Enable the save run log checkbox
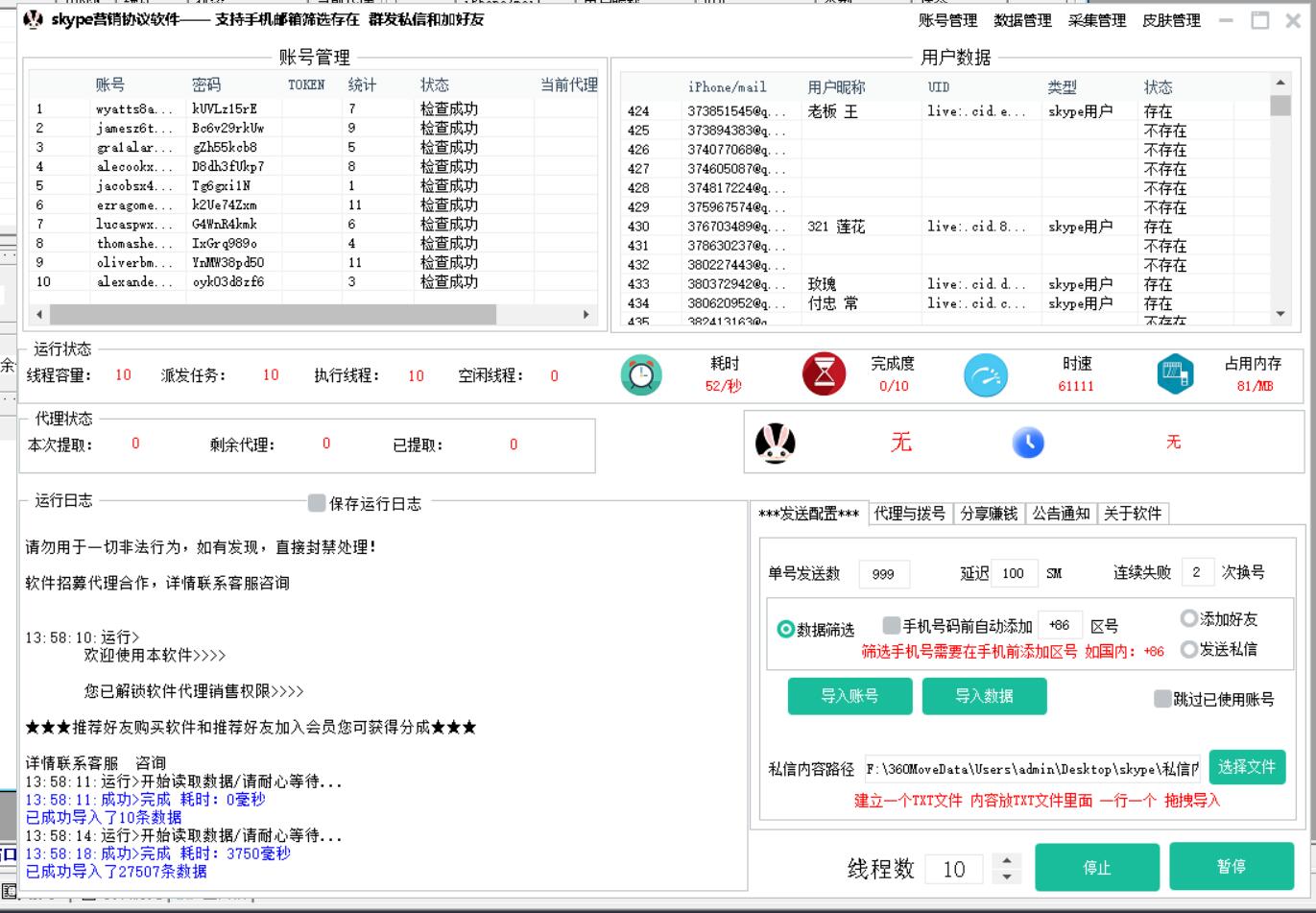1316x913 pixels. [317, 503]
